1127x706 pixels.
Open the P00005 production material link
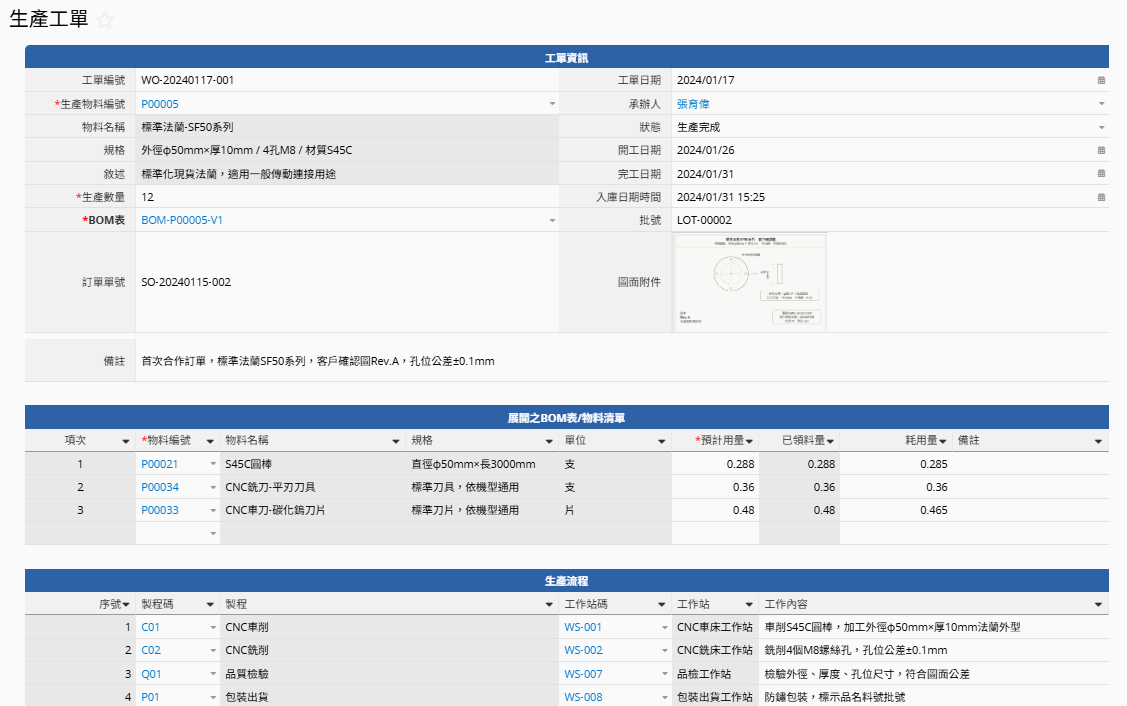pyautogui.click(x=160, y=104)
